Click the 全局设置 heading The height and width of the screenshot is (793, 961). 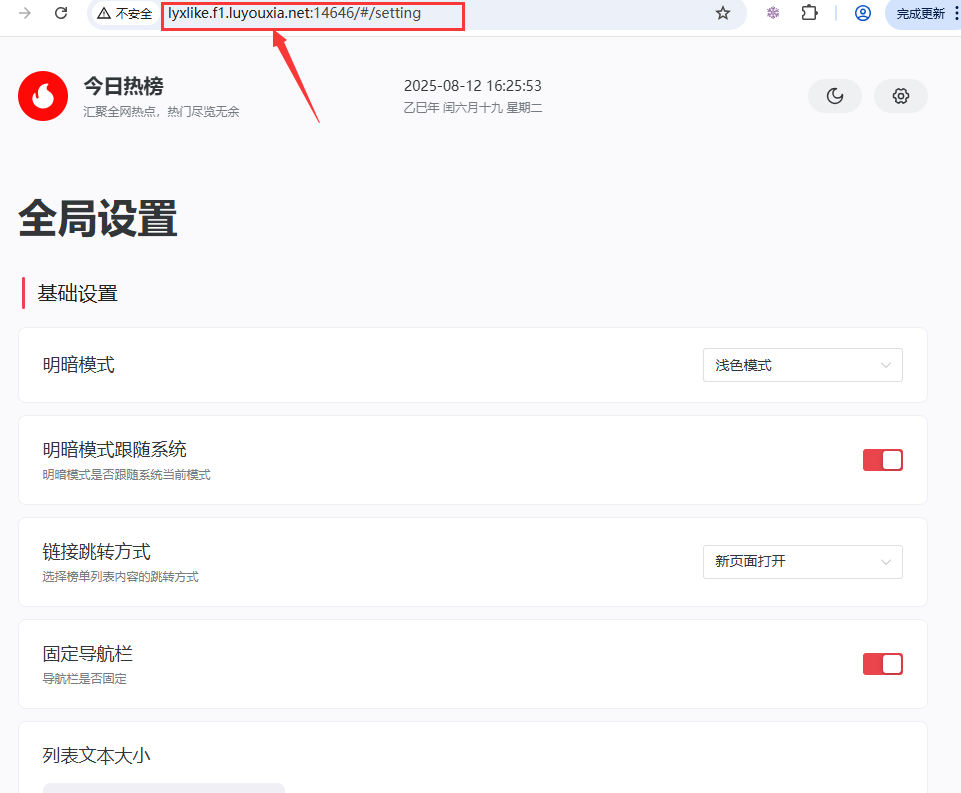tap(98, 218)
